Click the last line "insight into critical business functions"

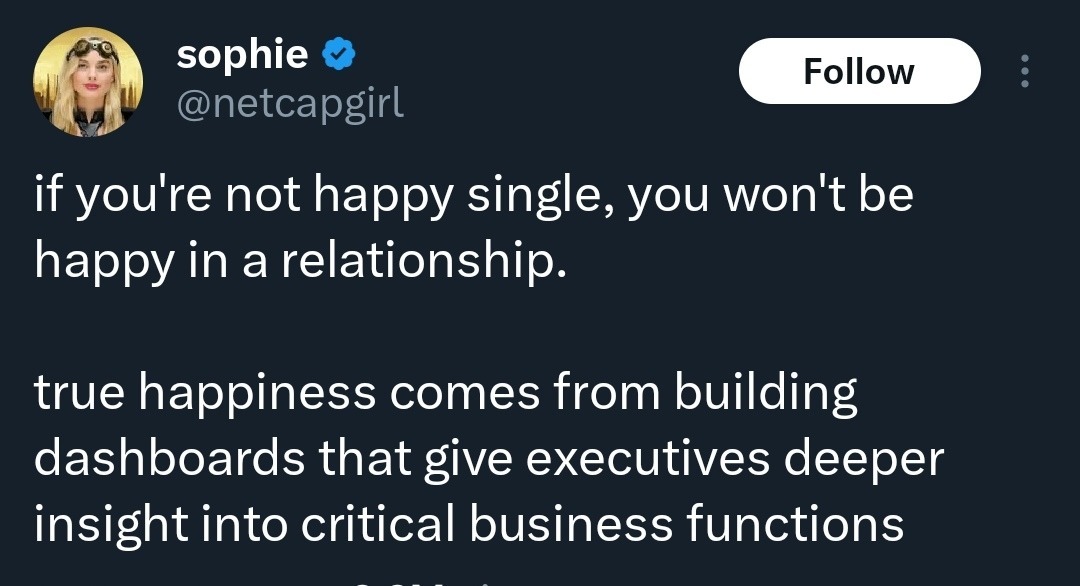pyautogui.click(x=468, y=524)
